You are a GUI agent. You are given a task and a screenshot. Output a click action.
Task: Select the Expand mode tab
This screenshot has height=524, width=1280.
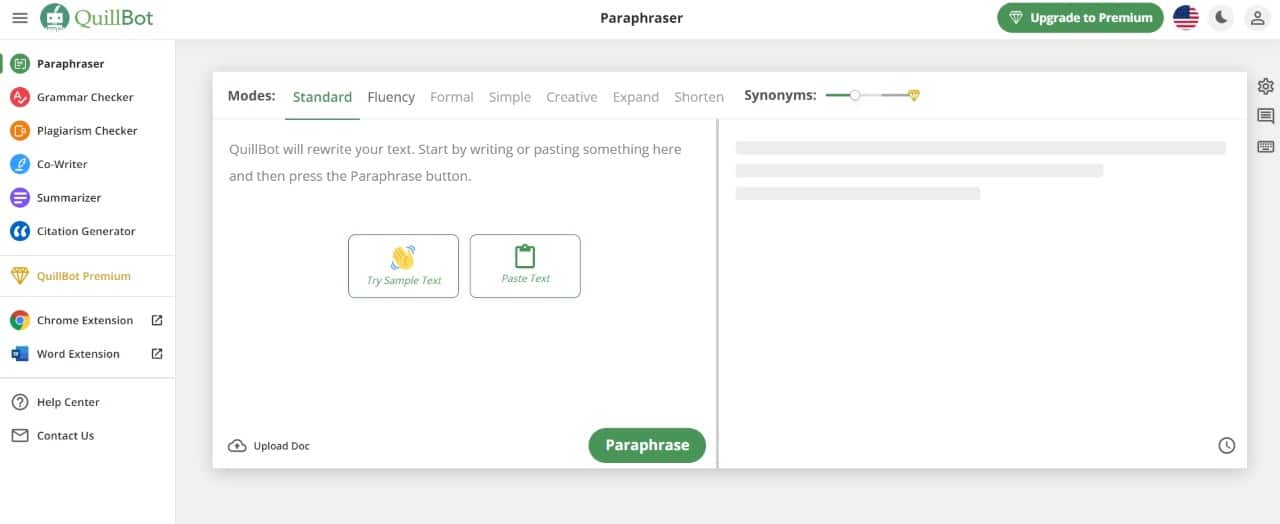tap(636, 97)
